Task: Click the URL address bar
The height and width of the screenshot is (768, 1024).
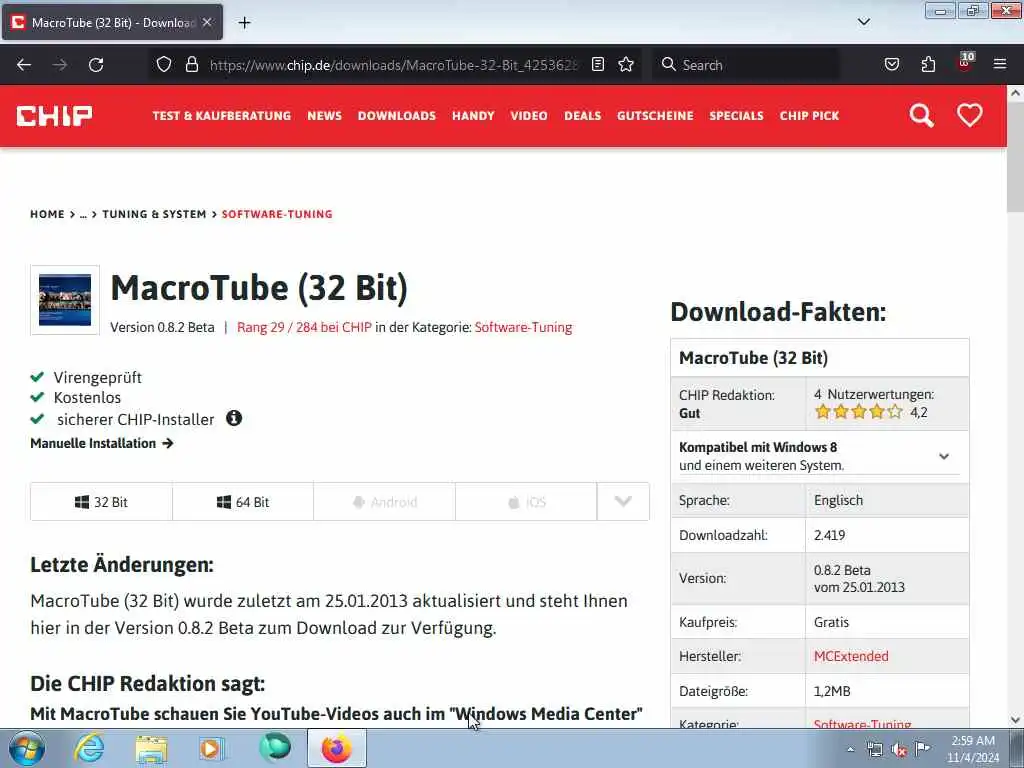Action: click(x=394, y=65)
